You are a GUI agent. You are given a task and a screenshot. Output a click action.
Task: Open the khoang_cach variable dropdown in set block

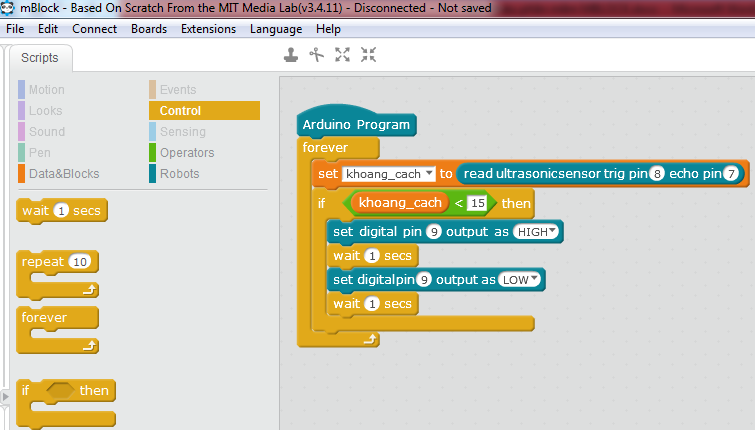pyautogui.click(x=429, y=174)
